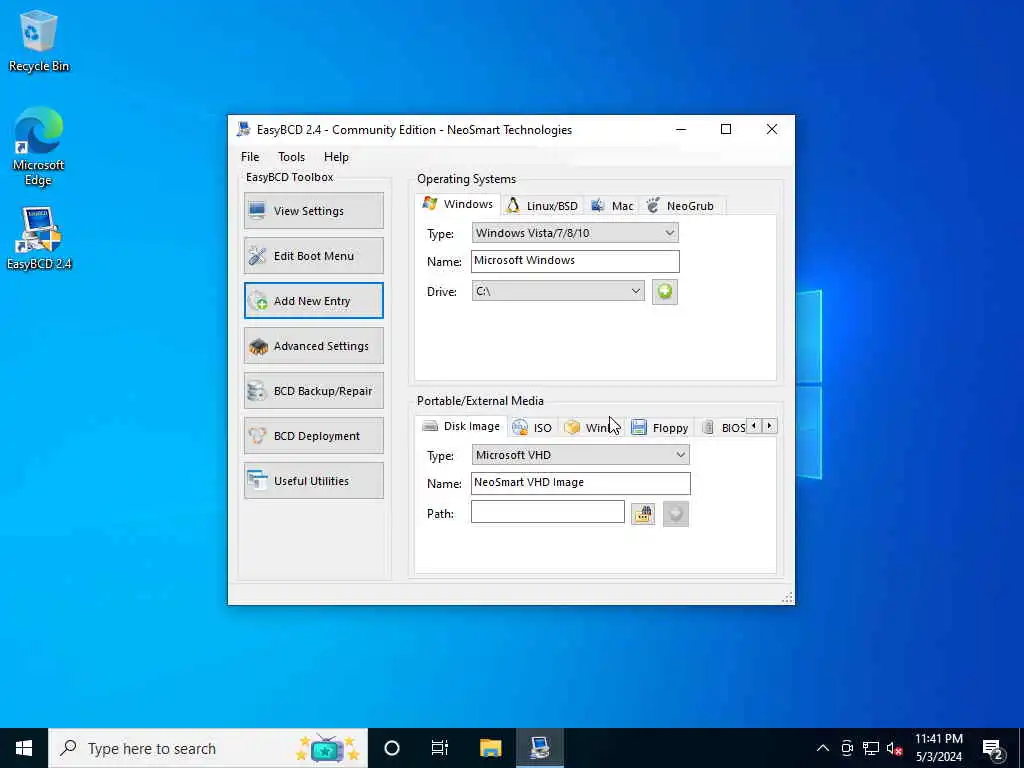The image size is (1024, 768).
Task: Select the ISO tab
Action: [532, 428]
